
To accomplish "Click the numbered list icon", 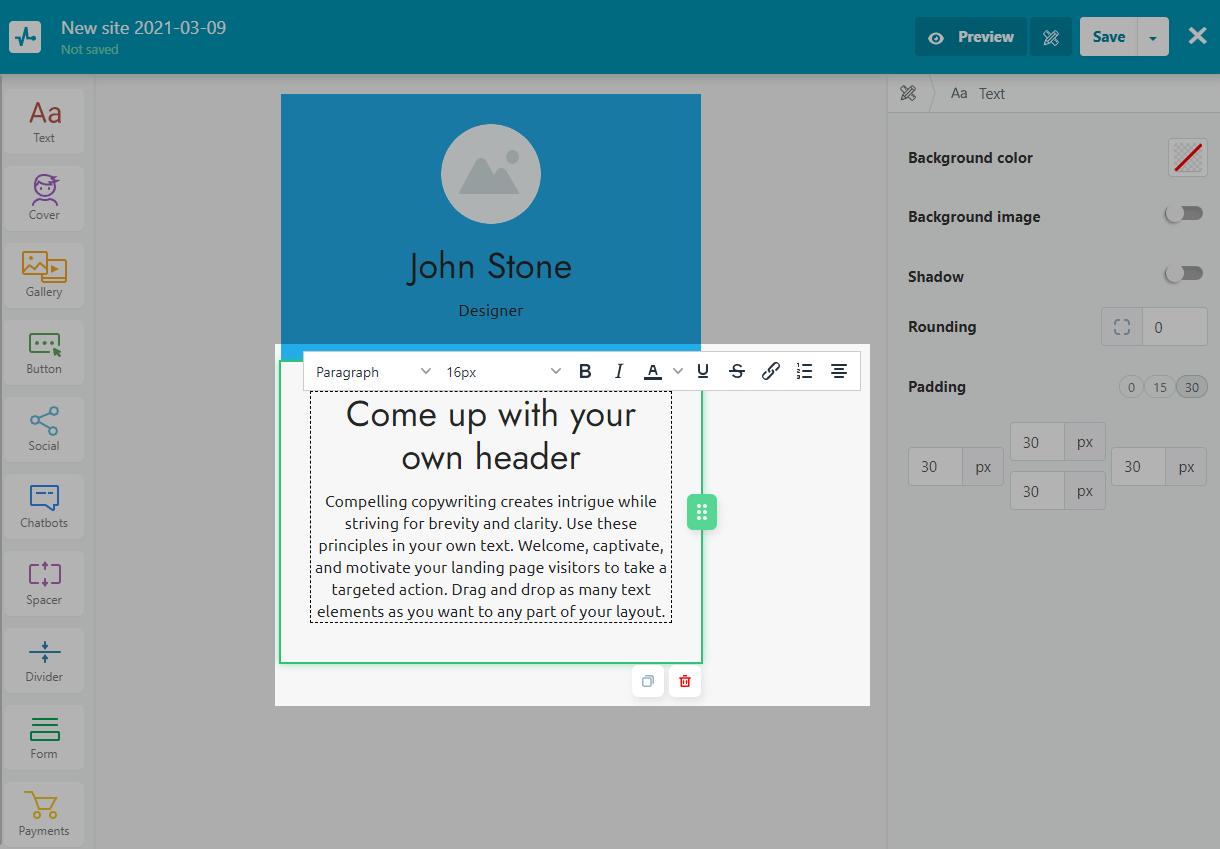I will pyautogui.click(x=804, y=372).
